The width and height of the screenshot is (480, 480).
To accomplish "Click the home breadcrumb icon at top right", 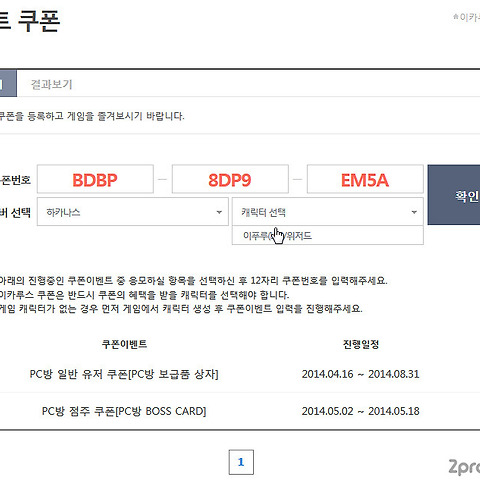I will (x=456, y=16).
